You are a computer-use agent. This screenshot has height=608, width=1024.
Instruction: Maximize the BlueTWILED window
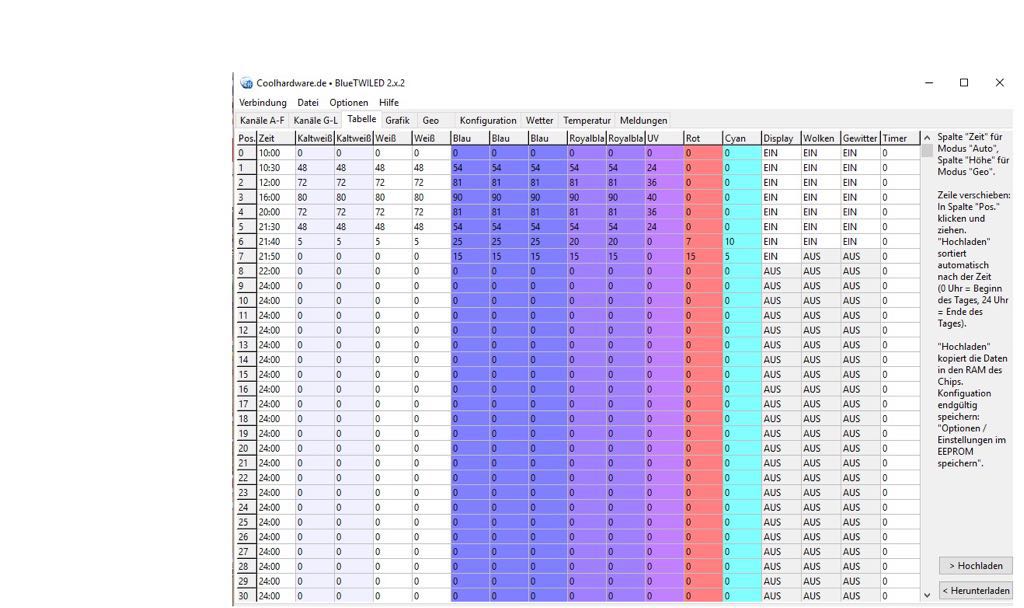964,83
